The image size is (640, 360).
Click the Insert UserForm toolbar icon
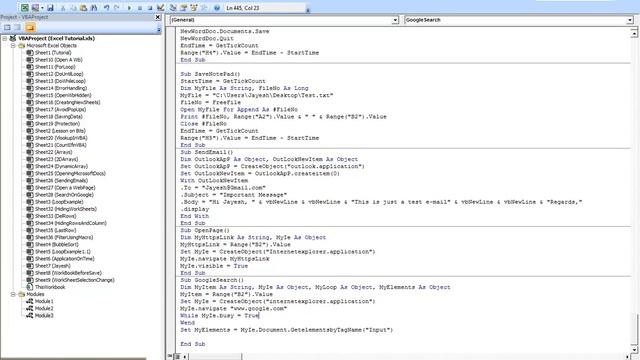point(36,8)
